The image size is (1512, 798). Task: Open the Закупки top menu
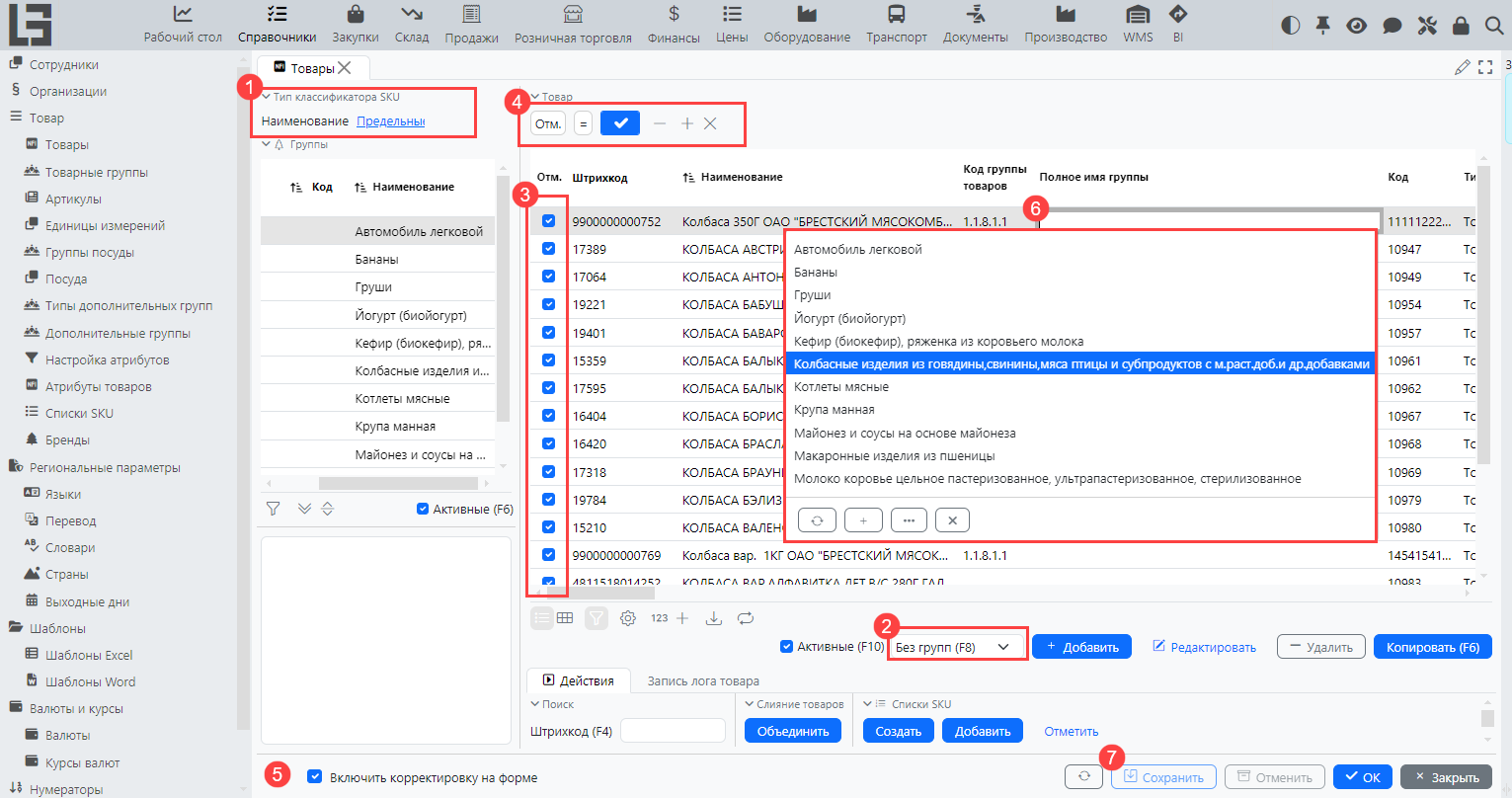pos(356,26)
